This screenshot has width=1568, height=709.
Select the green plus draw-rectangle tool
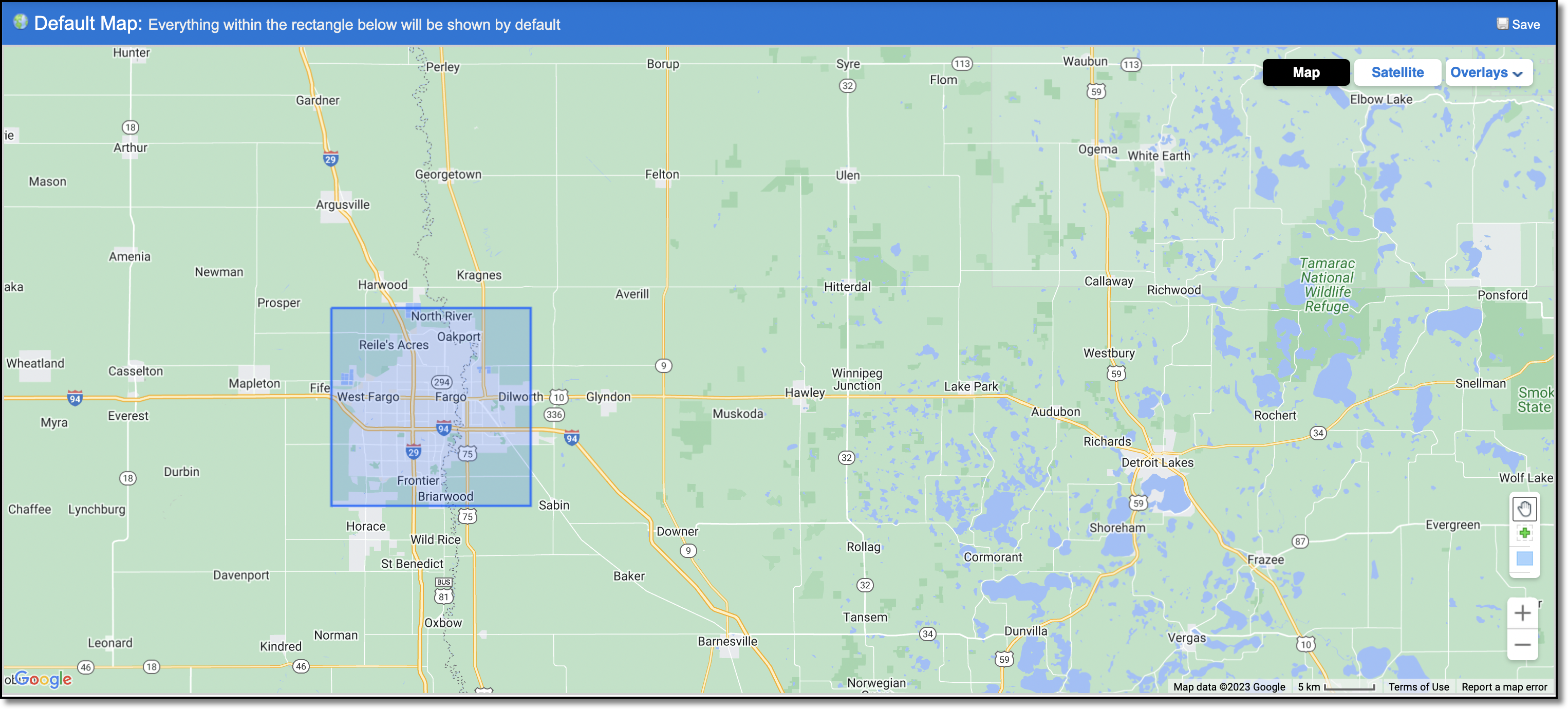[x=1524, y=533]
